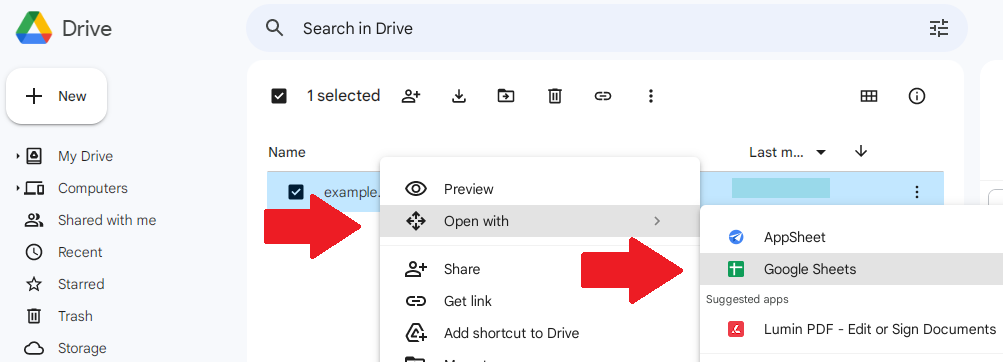1003x362 pixels.
Task: Click the Share person-plus toolbar icon
Action: (411, 96)
